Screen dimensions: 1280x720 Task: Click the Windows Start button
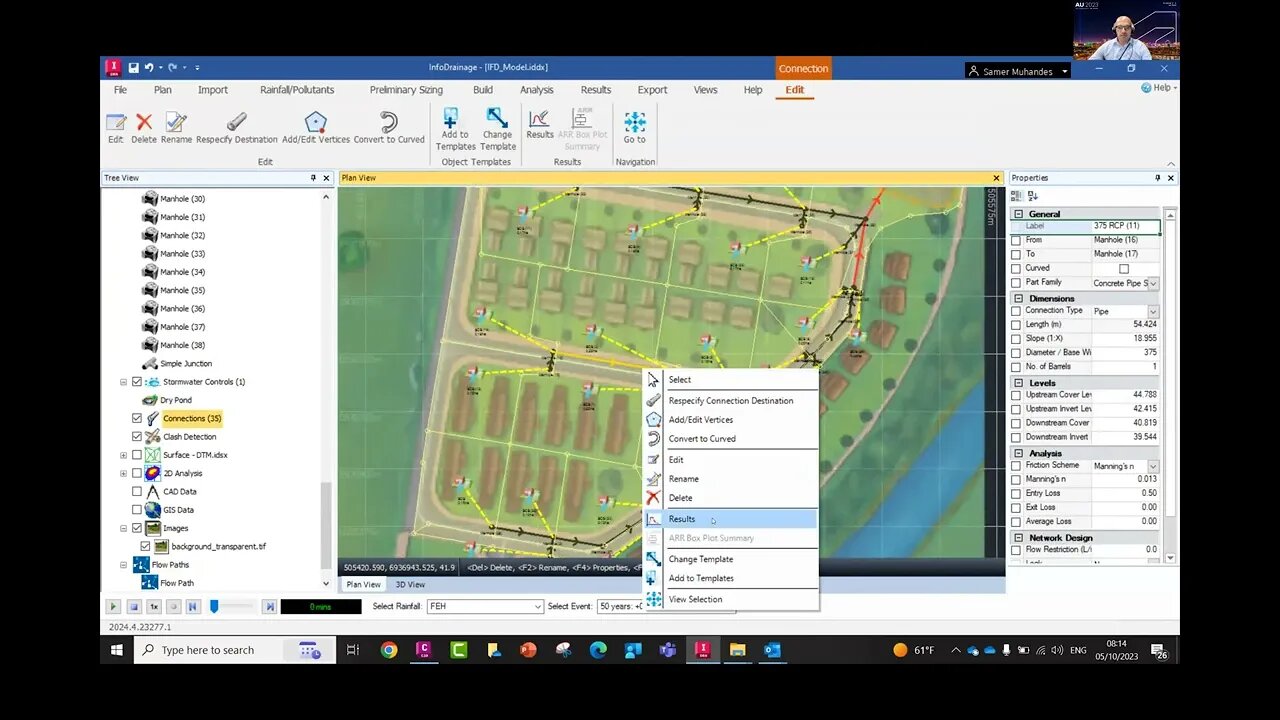116,650
